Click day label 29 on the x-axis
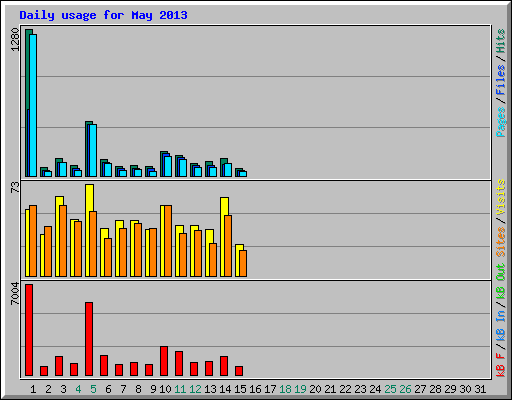 point(450,389)
